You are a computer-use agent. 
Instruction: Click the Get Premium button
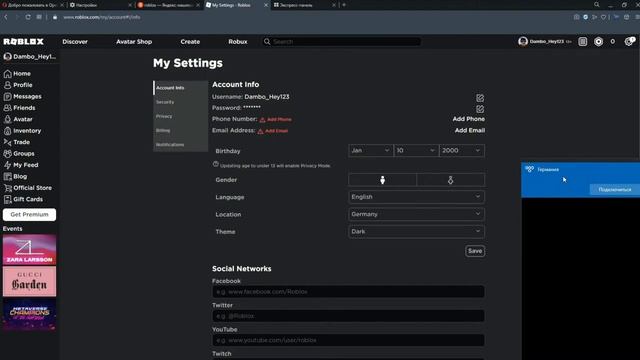[29, 214]
